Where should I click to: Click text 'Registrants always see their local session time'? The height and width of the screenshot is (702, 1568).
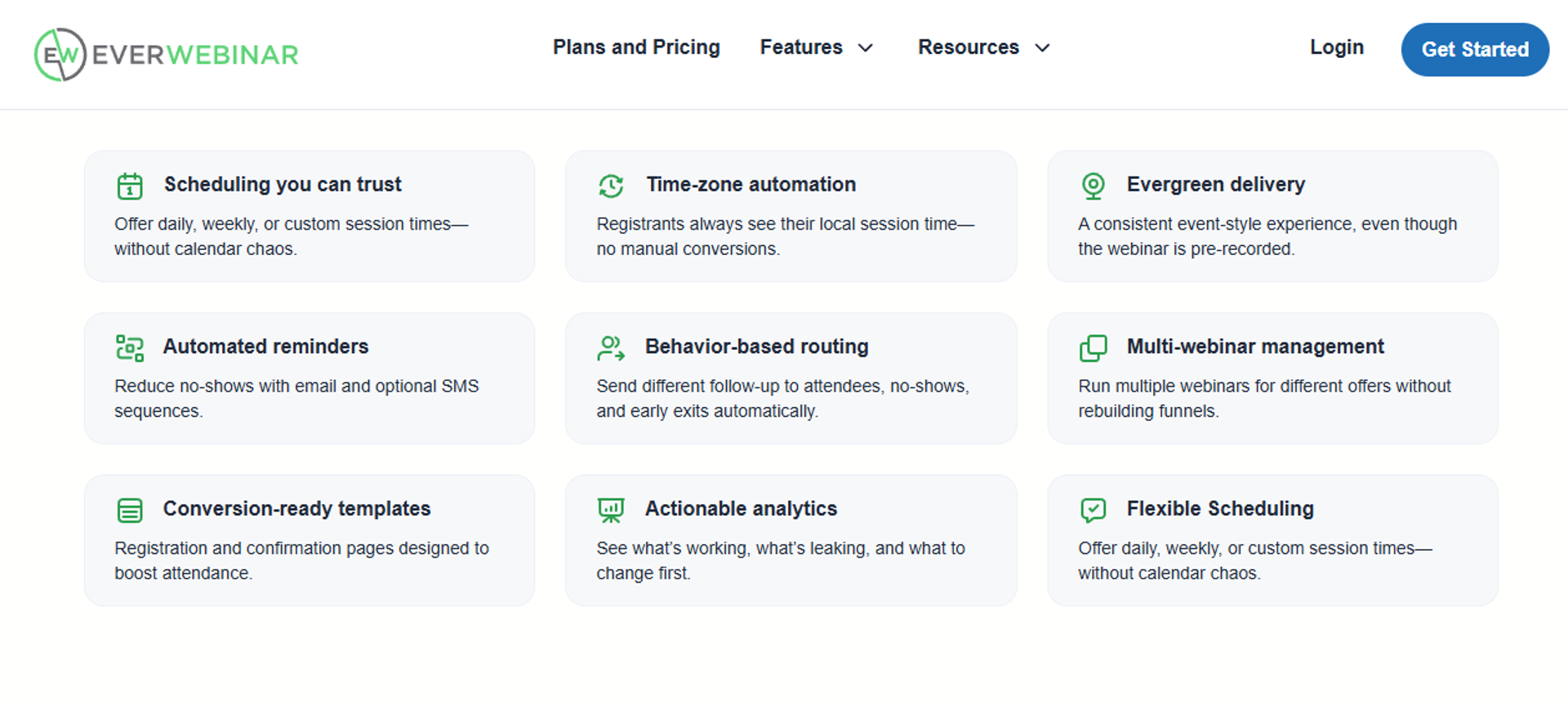[777, 224]
